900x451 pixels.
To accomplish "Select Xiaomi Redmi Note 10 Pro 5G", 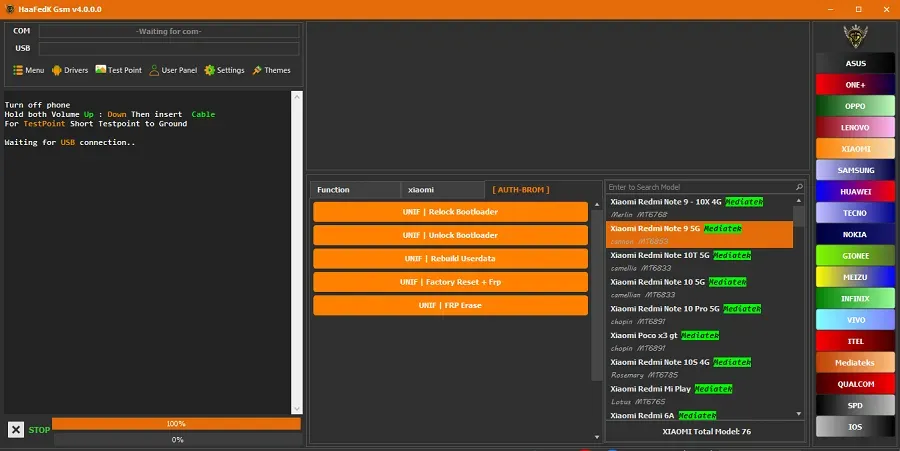I will (x=699, y=315).
